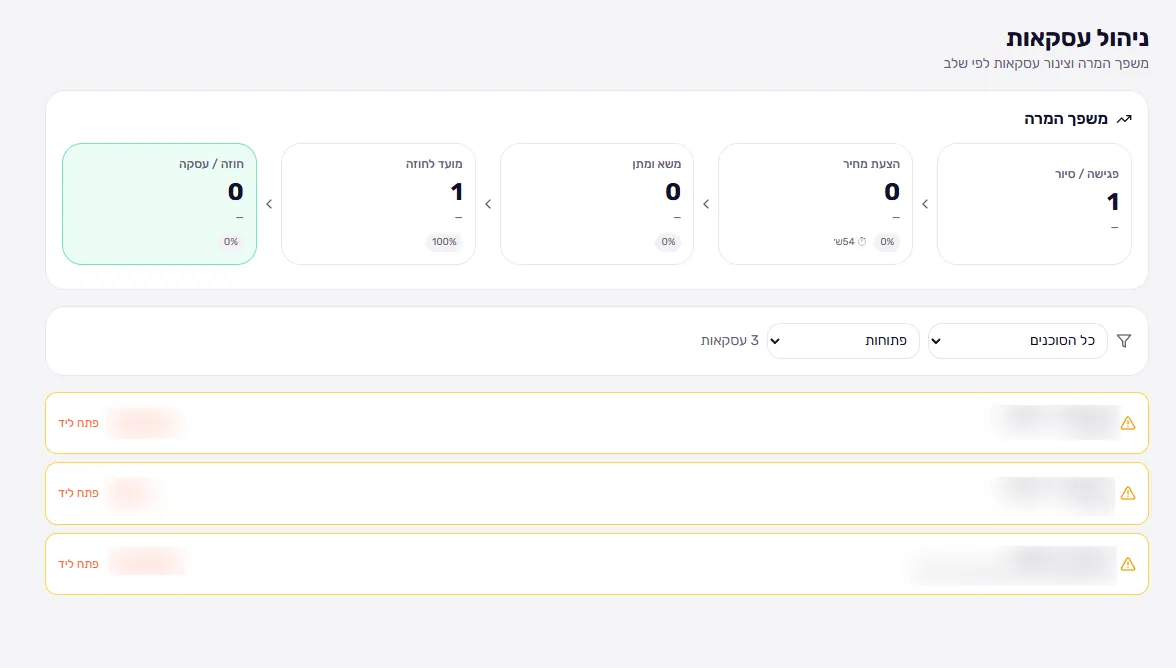Select the מועד לחוזה stage card
This screenshot has height=668, width=1176.
pos(378,204)
